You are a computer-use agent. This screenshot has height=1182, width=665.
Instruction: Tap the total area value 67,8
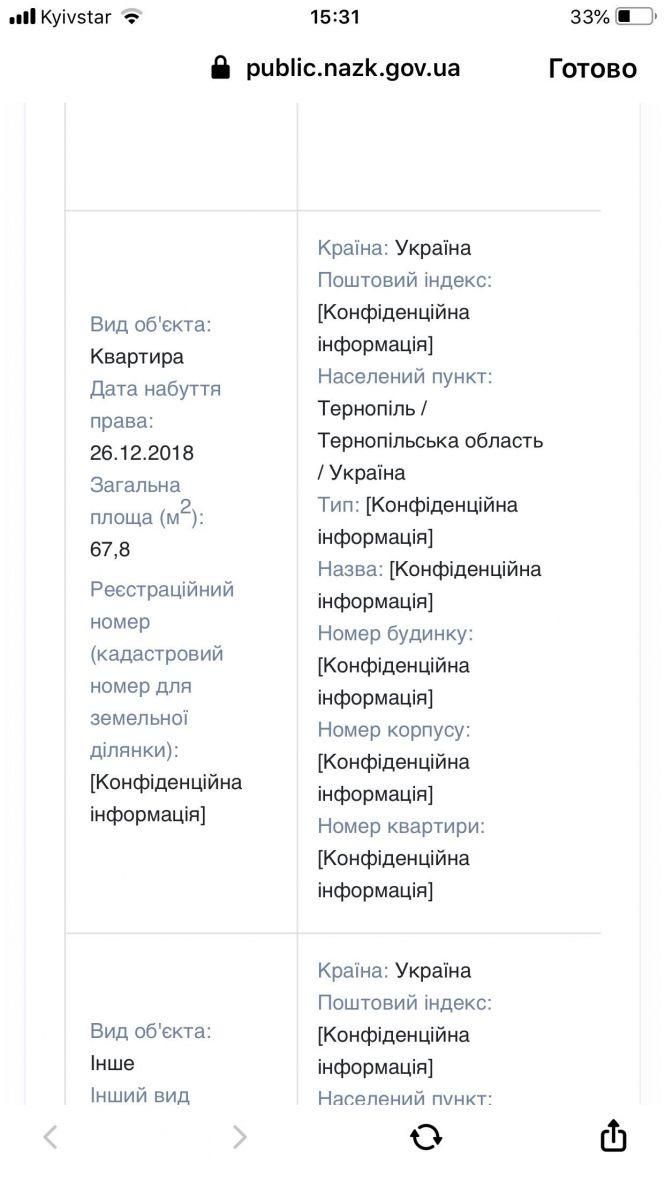(110, 549)
